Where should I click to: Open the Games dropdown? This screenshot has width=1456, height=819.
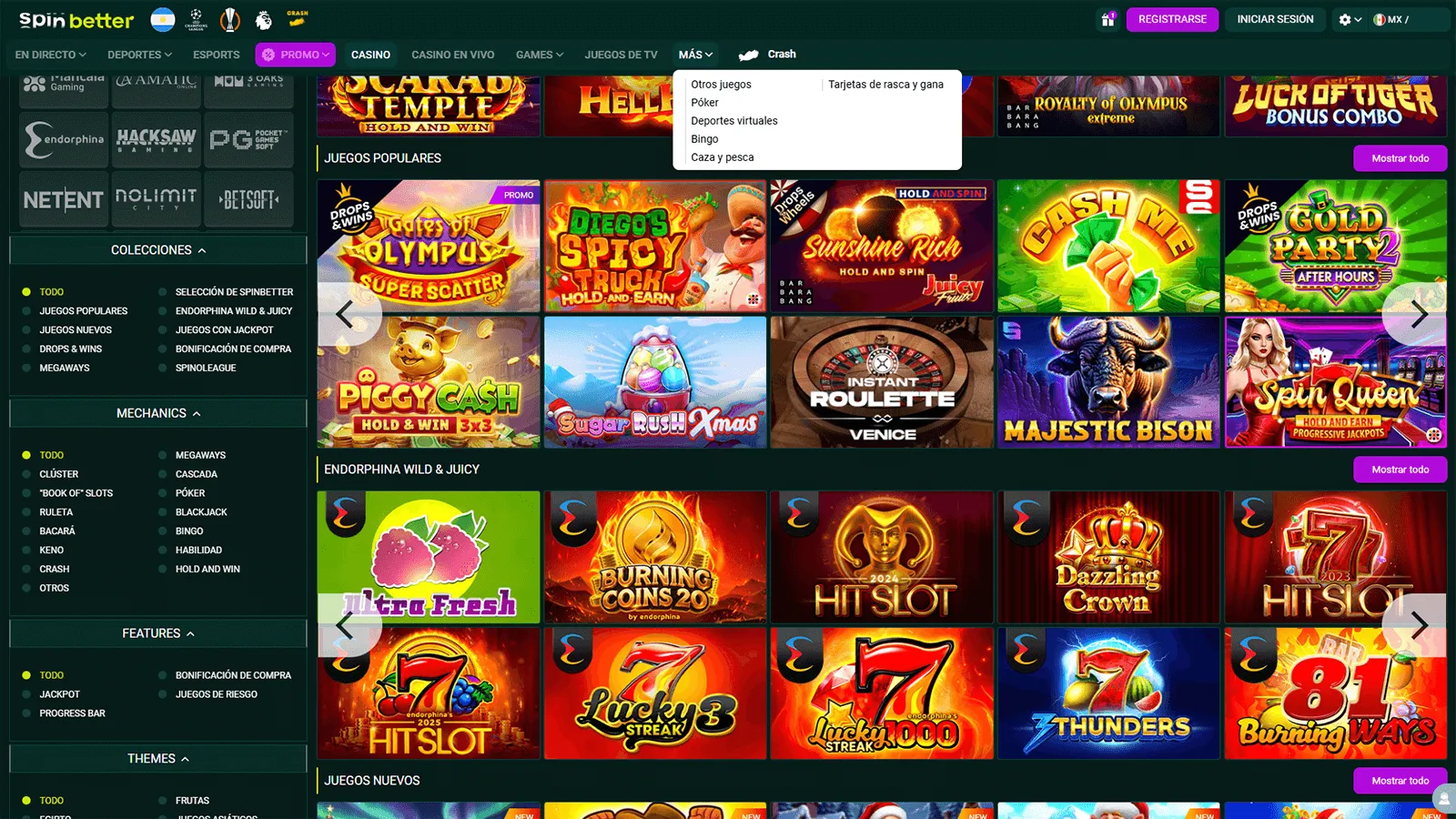tap(540, 55)
